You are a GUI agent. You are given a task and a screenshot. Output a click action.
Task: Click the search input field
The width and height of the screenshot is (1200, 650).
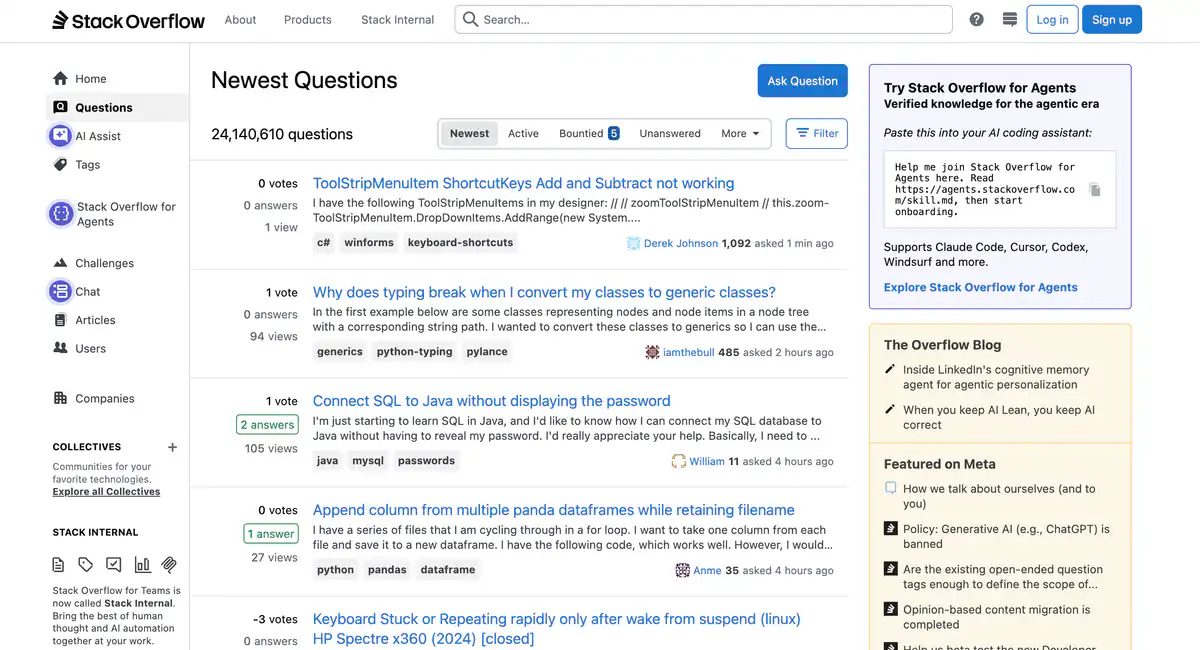coord(704,20)
